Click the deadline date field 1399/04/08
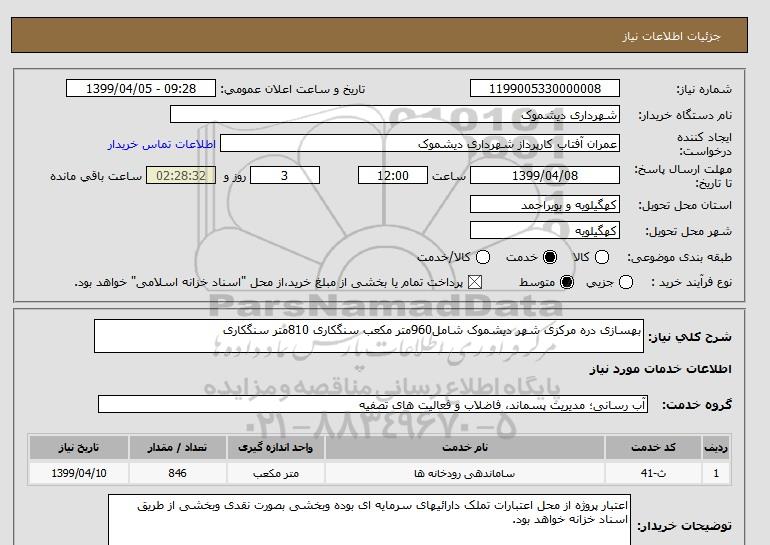The width and height of the screenshot is (770, 545). click(545, 176)
